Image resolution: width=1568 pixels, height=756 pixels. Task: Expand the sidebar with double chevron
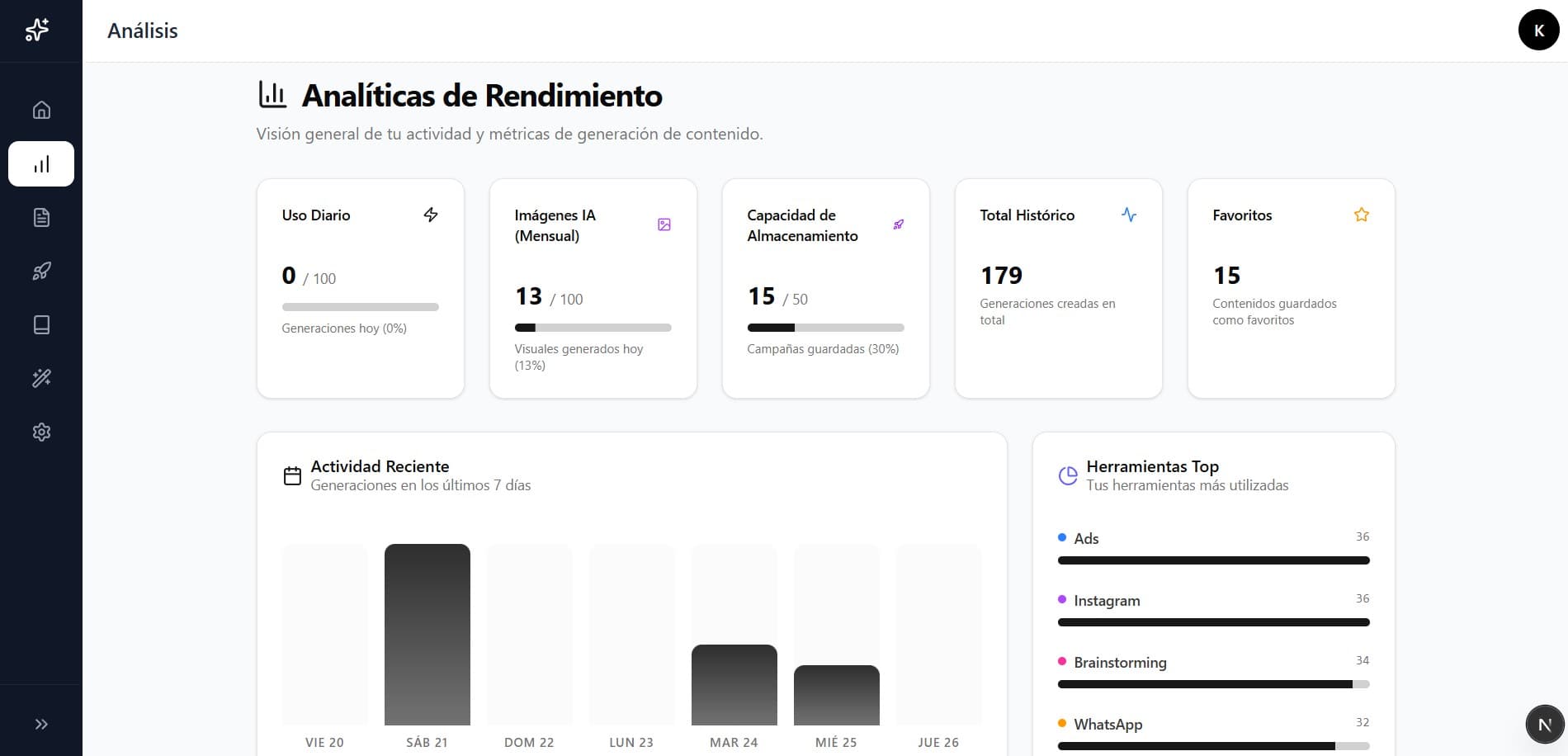pos(41,725)
